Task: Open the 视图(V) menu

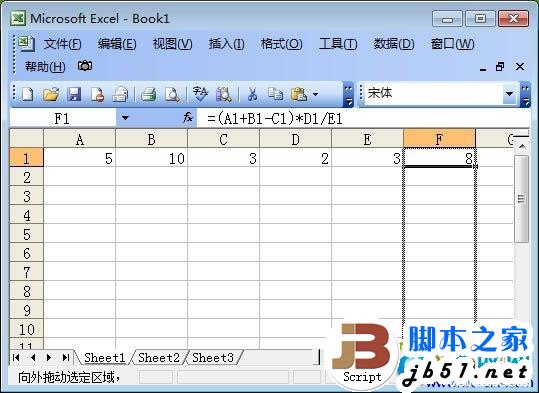Action: tap(172, 44)
